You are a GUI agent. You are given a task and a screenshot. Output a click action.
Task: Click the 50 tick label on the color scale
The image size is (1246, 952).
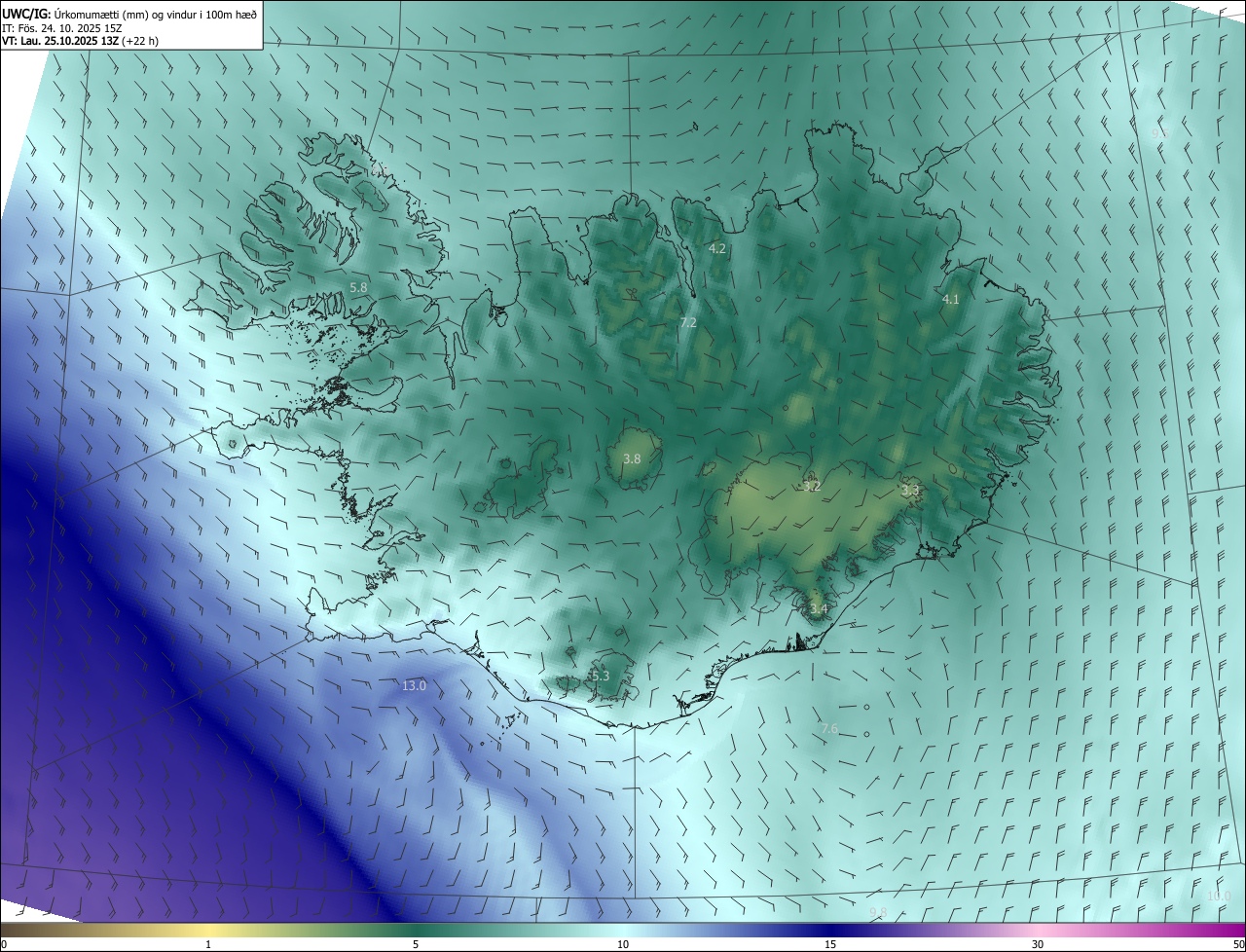[x=1238, y=945]
